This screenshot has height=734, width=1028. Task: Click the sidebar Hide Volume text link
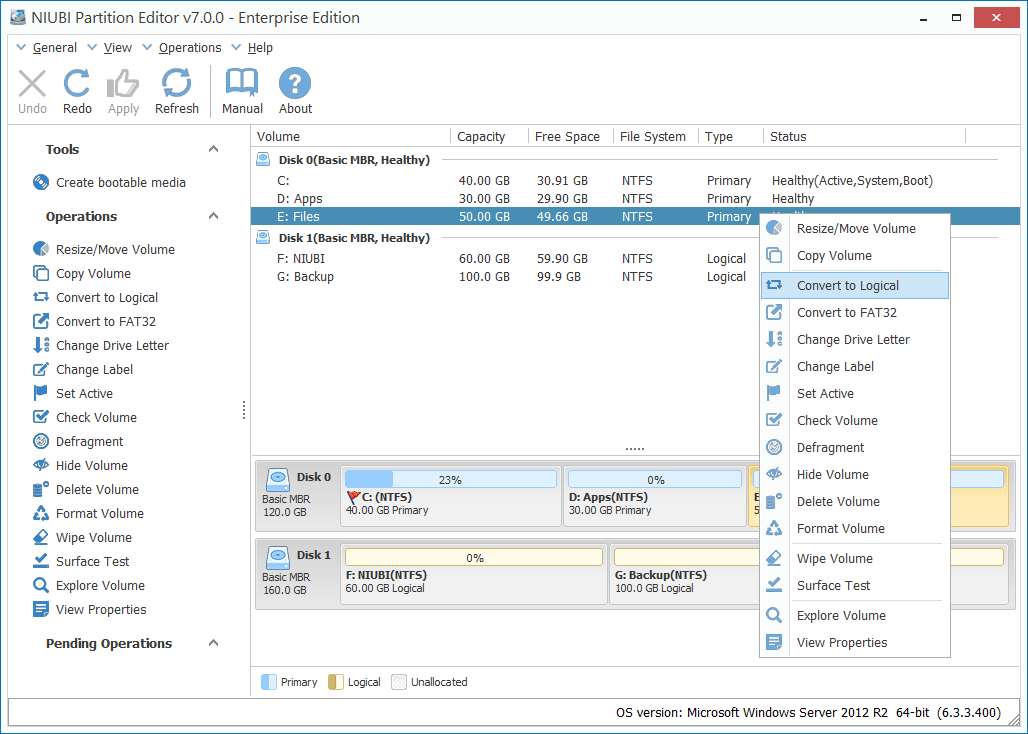click(92, 465)
